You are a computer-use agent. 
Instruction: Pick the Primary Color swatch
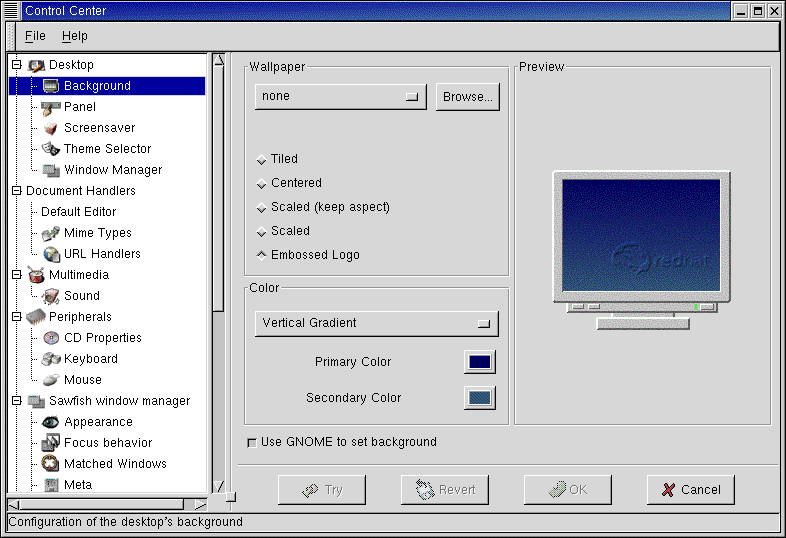480,362
